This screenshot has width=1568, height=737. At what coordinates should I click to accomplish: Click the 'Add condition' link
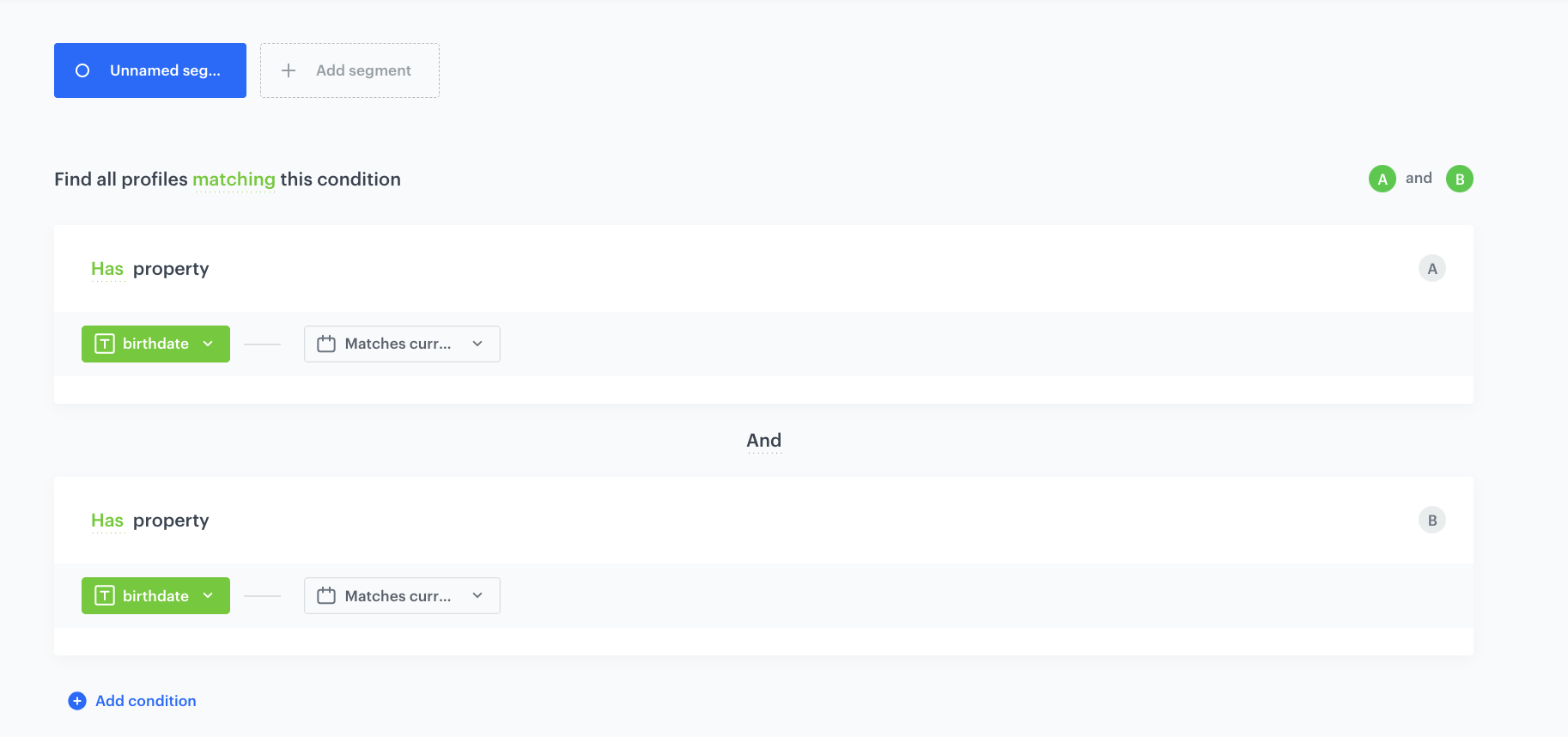pyautogui.click(x=145, y=701)
